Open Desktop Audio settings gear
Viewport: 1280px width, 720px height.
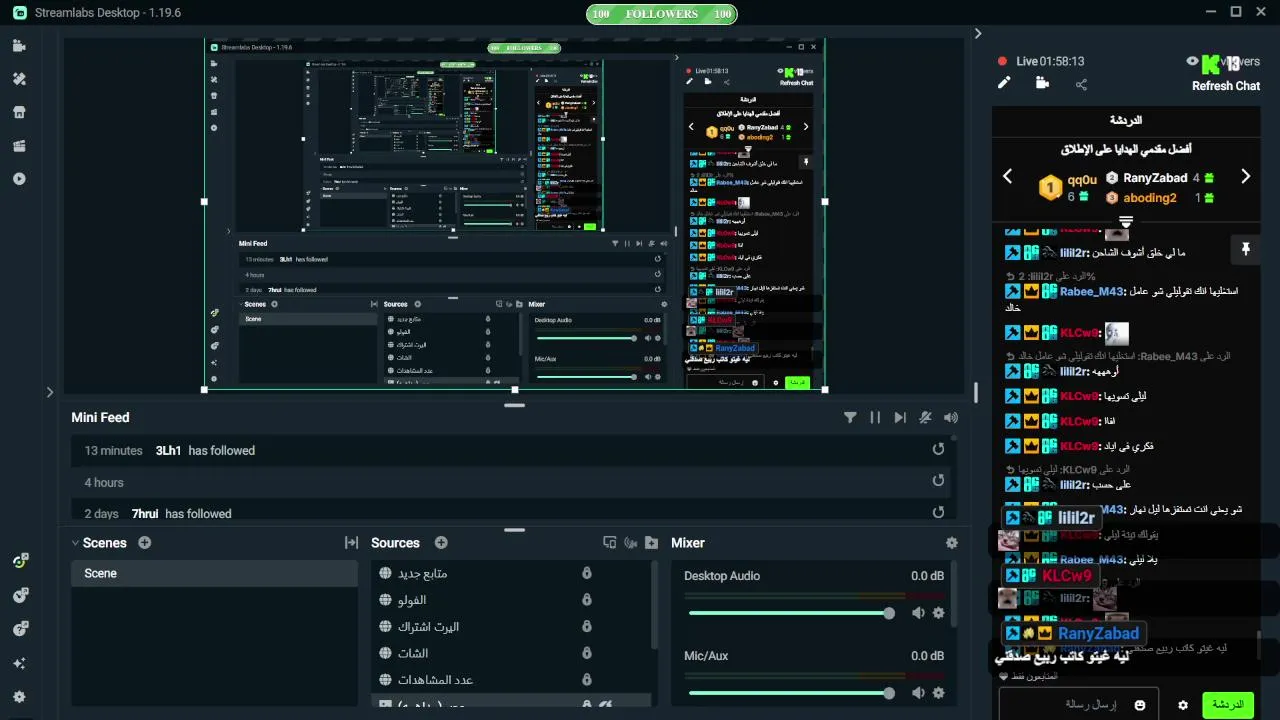939,613
